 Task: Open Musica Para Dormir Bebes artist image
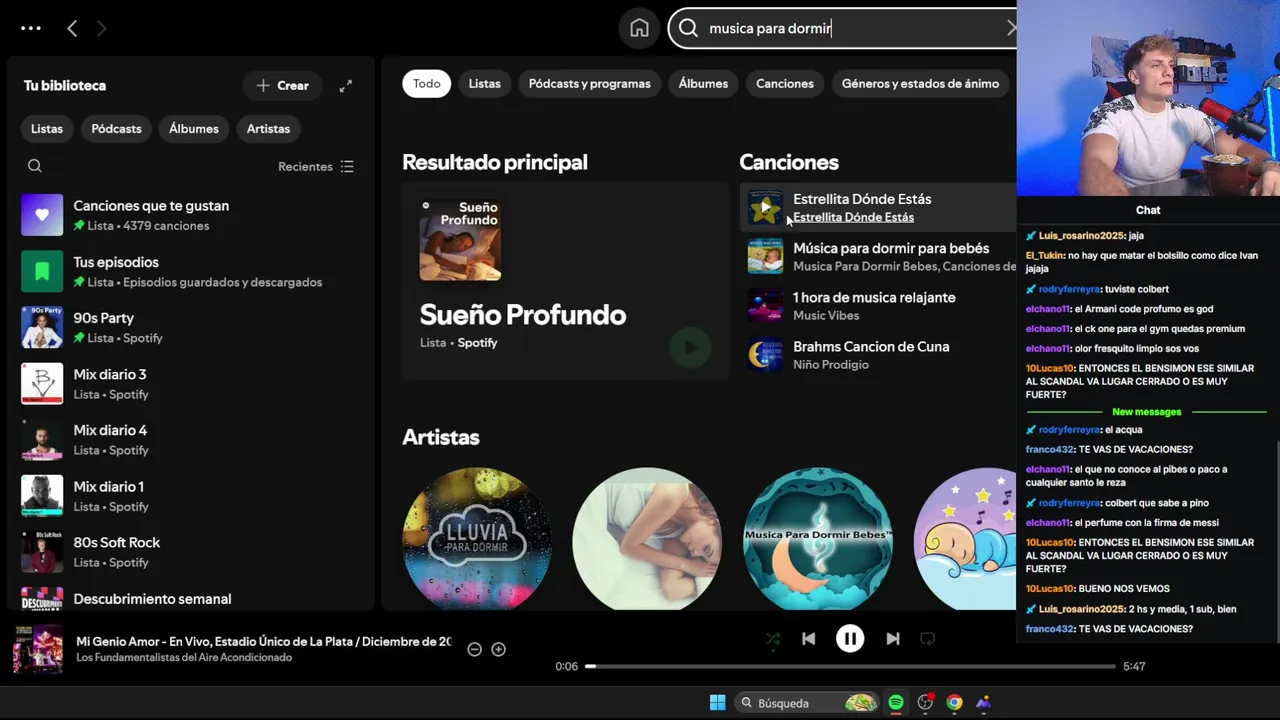point(817,540)
